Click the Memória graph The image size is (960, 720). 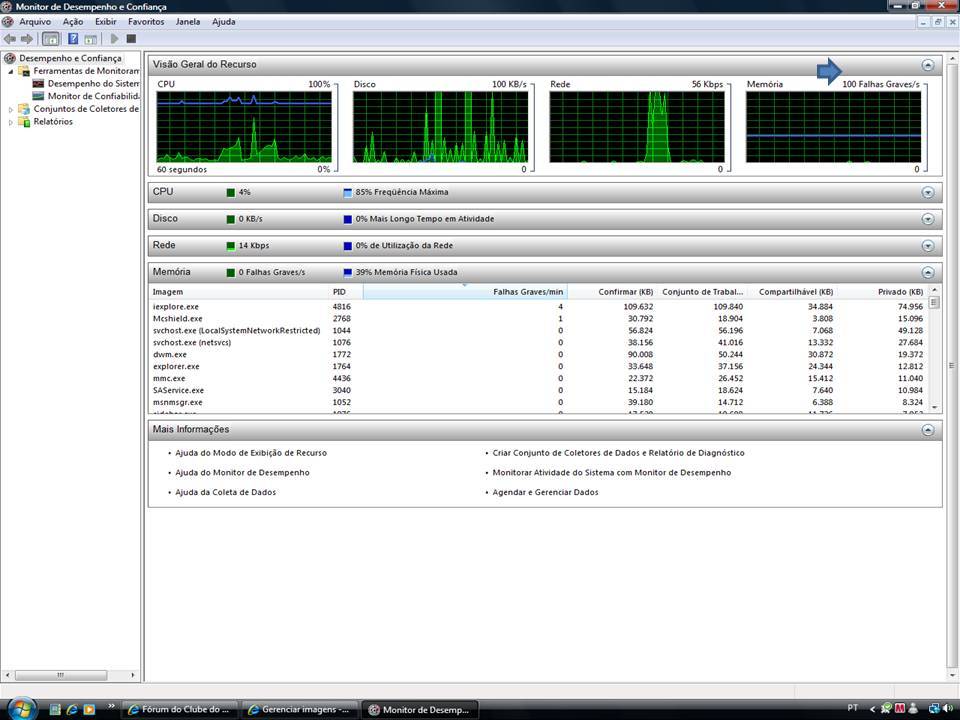pyautogui.click(x=833, y=127)
